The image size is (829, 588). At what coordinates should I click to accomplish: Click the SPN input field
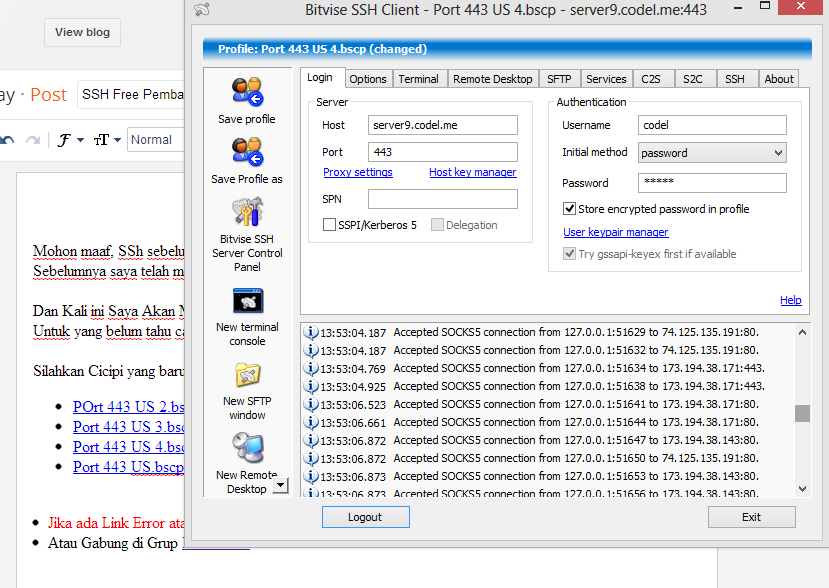(x=443, y=199)
